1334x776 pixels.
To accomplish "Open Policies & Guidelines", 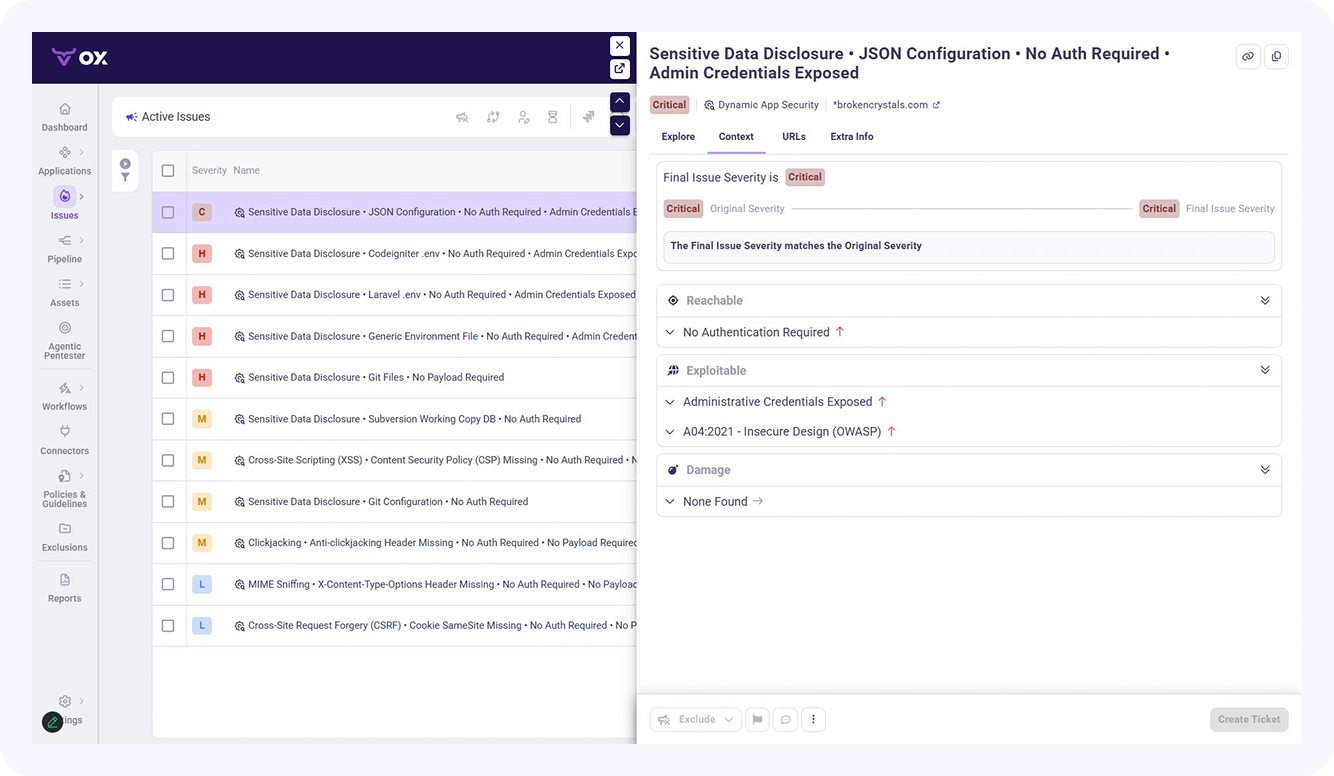I will point(64,489).
